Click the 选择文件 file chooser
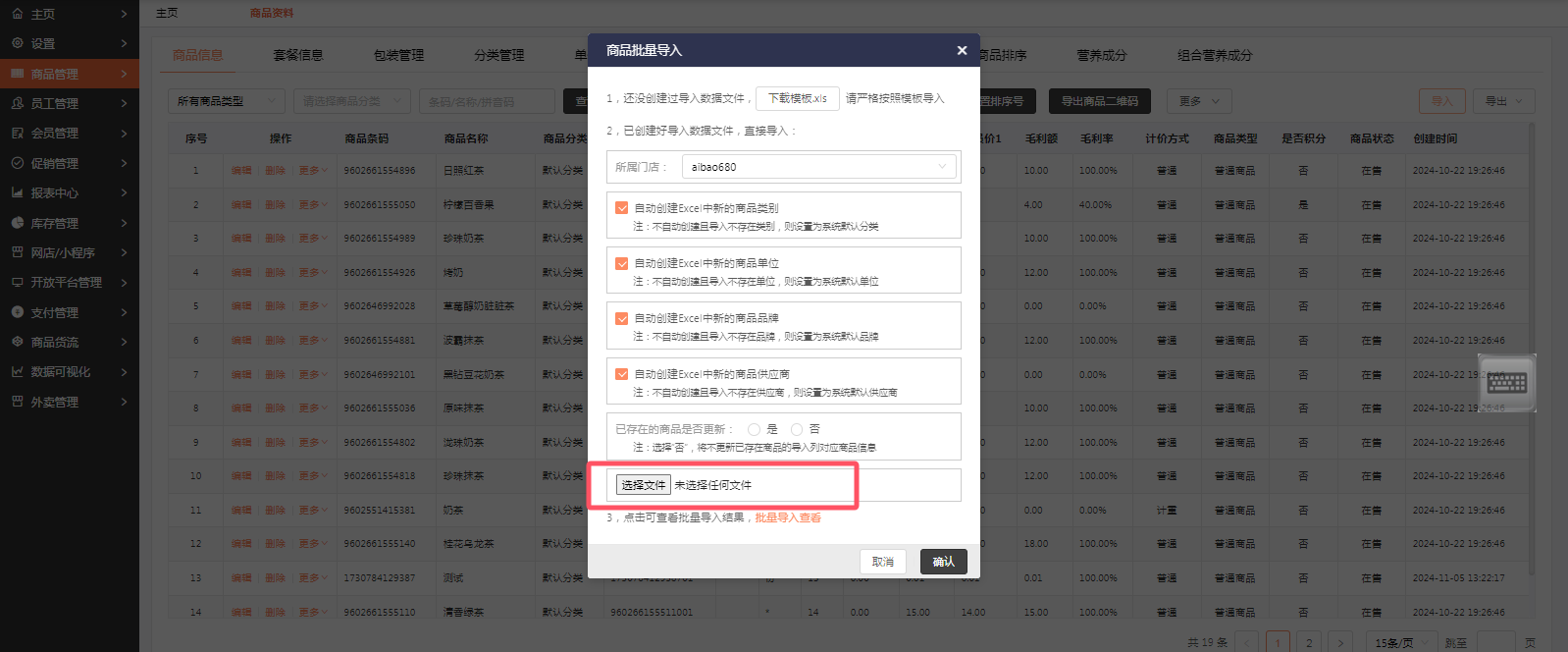Viewport: 1568px width, 652px height. (x=643, y=485)
